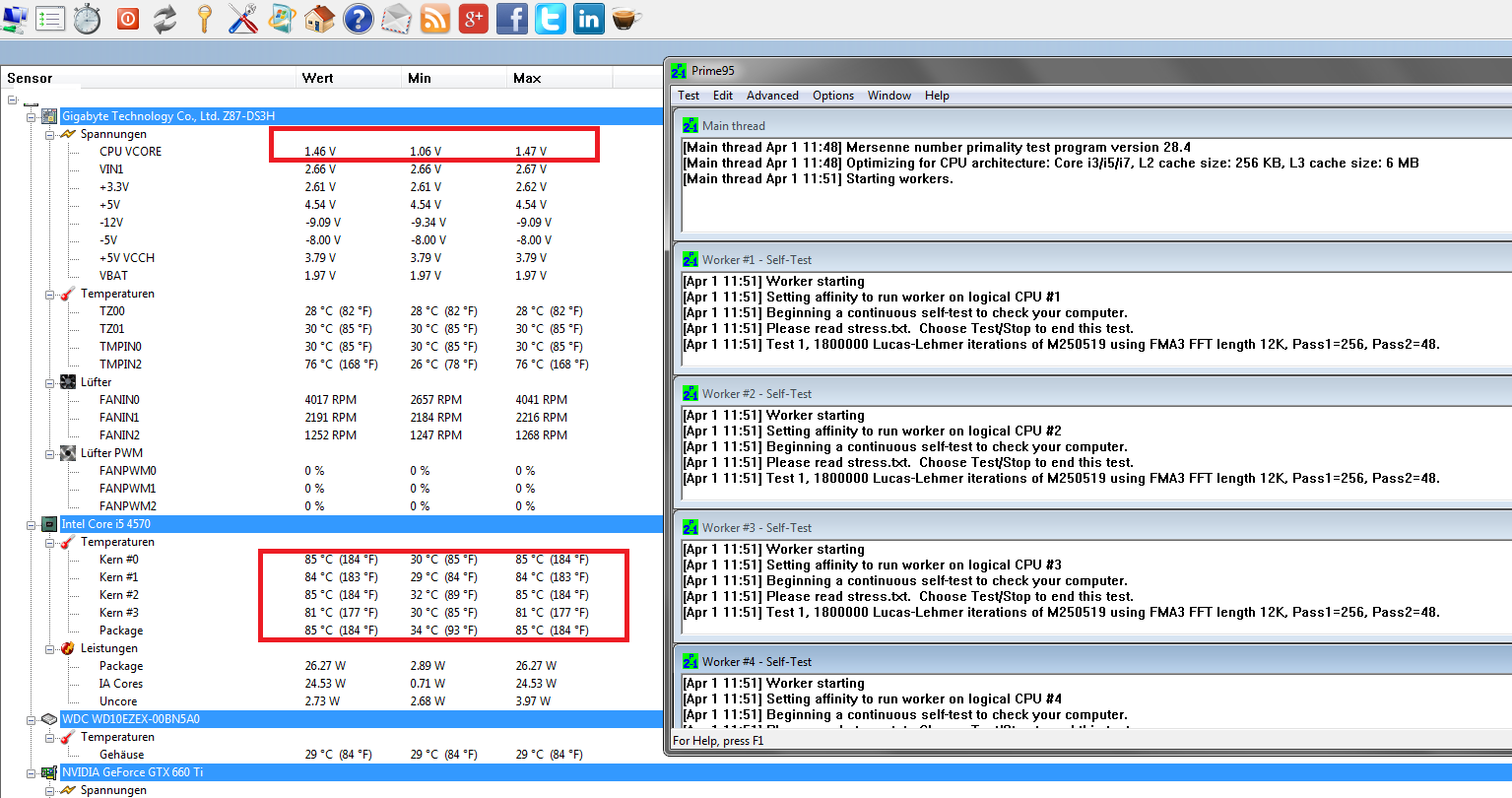Click the LinkedIn toolbar icon
The width and height of the screenshot is (1512, 798).
pyautogui.click(x=589, y=19)
